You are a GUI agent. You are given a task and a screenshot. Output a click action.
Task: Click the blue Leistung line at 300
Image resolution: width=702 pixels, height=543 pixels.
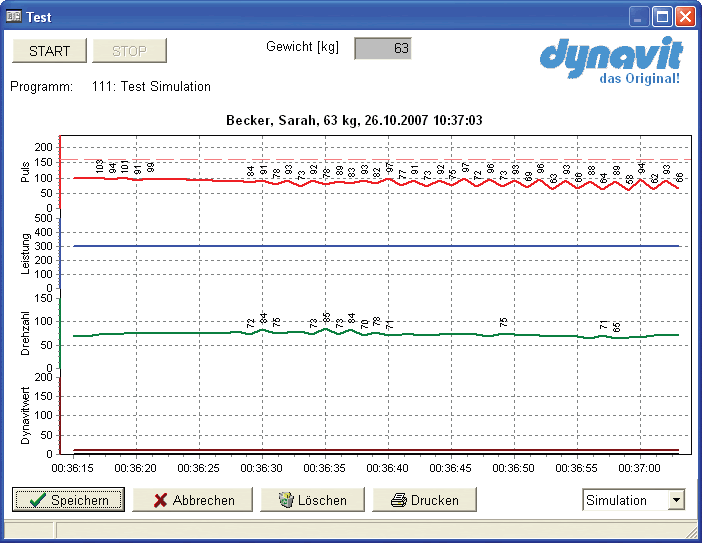(x=376, y=246)
